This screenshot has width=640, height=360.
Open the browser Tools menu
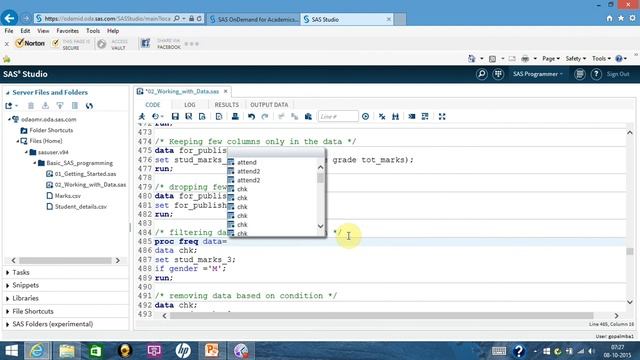point(93,31)
